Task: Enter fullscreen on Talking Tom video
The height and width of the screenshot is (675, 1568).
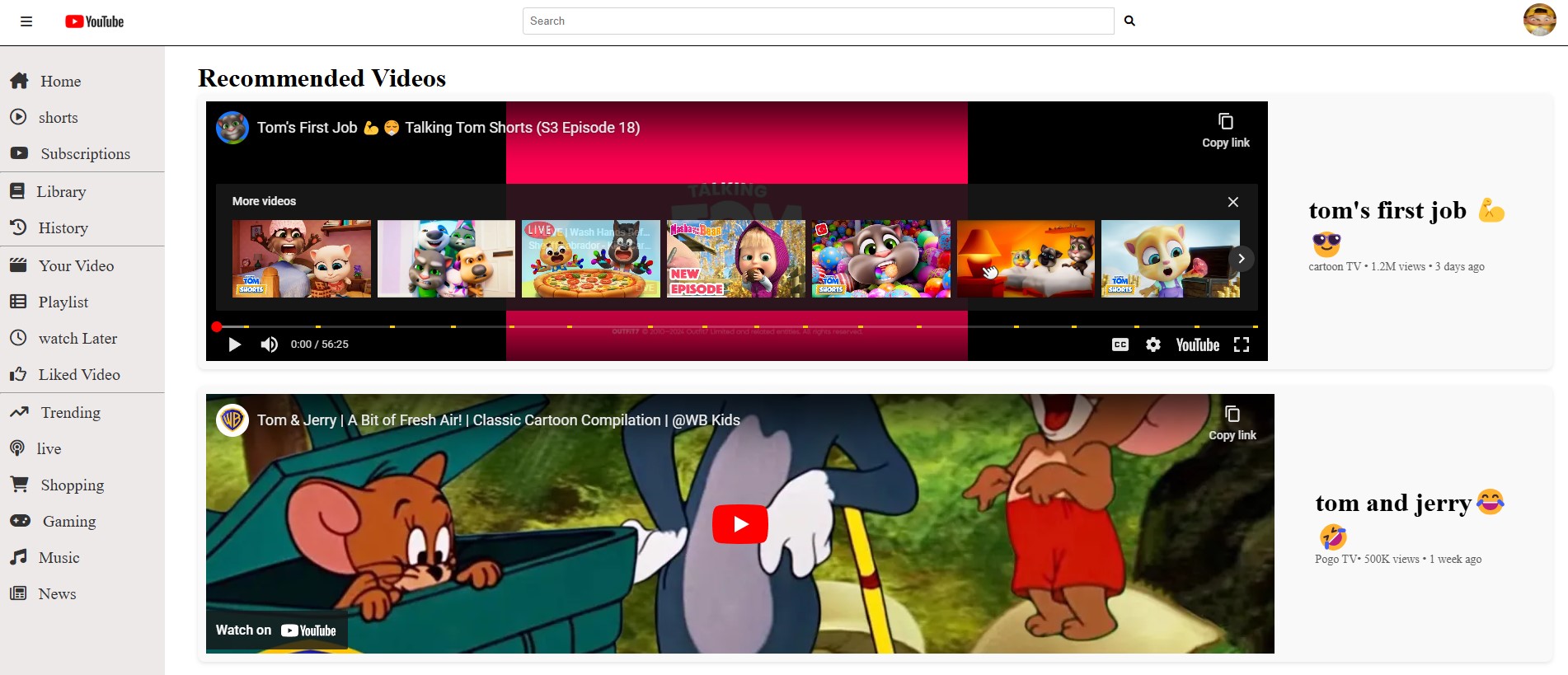Action: click(x=1241, y=345)
